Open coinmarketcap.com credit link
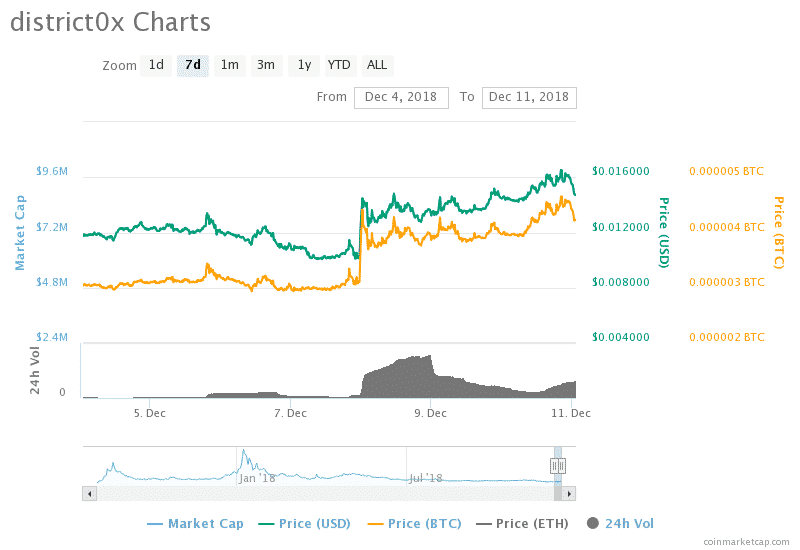The width and height of the screenshot is (800, 550). pyautogui.click(x=745, y=541)
